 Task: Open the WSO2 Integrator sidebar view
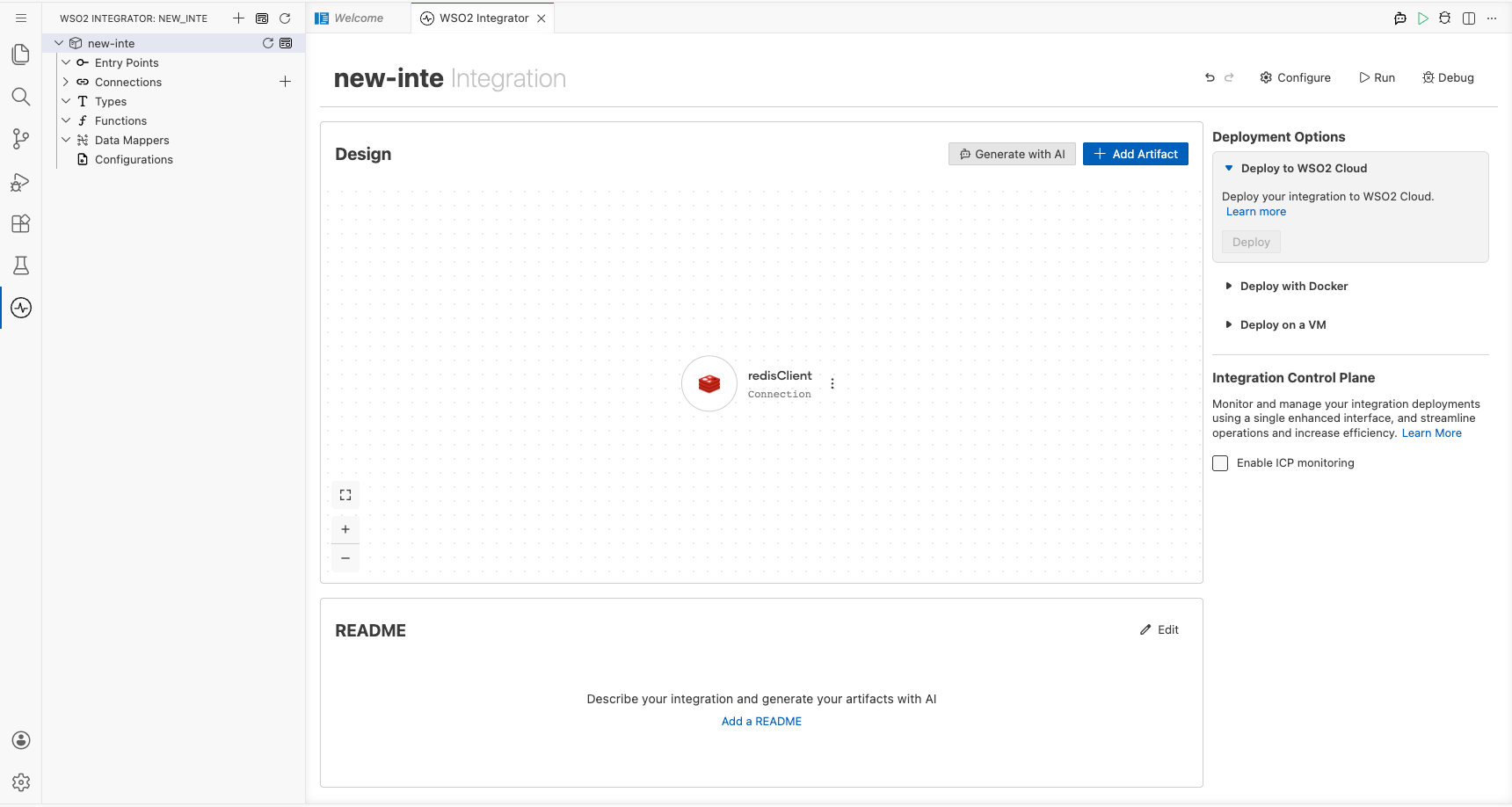pos(21,308)
